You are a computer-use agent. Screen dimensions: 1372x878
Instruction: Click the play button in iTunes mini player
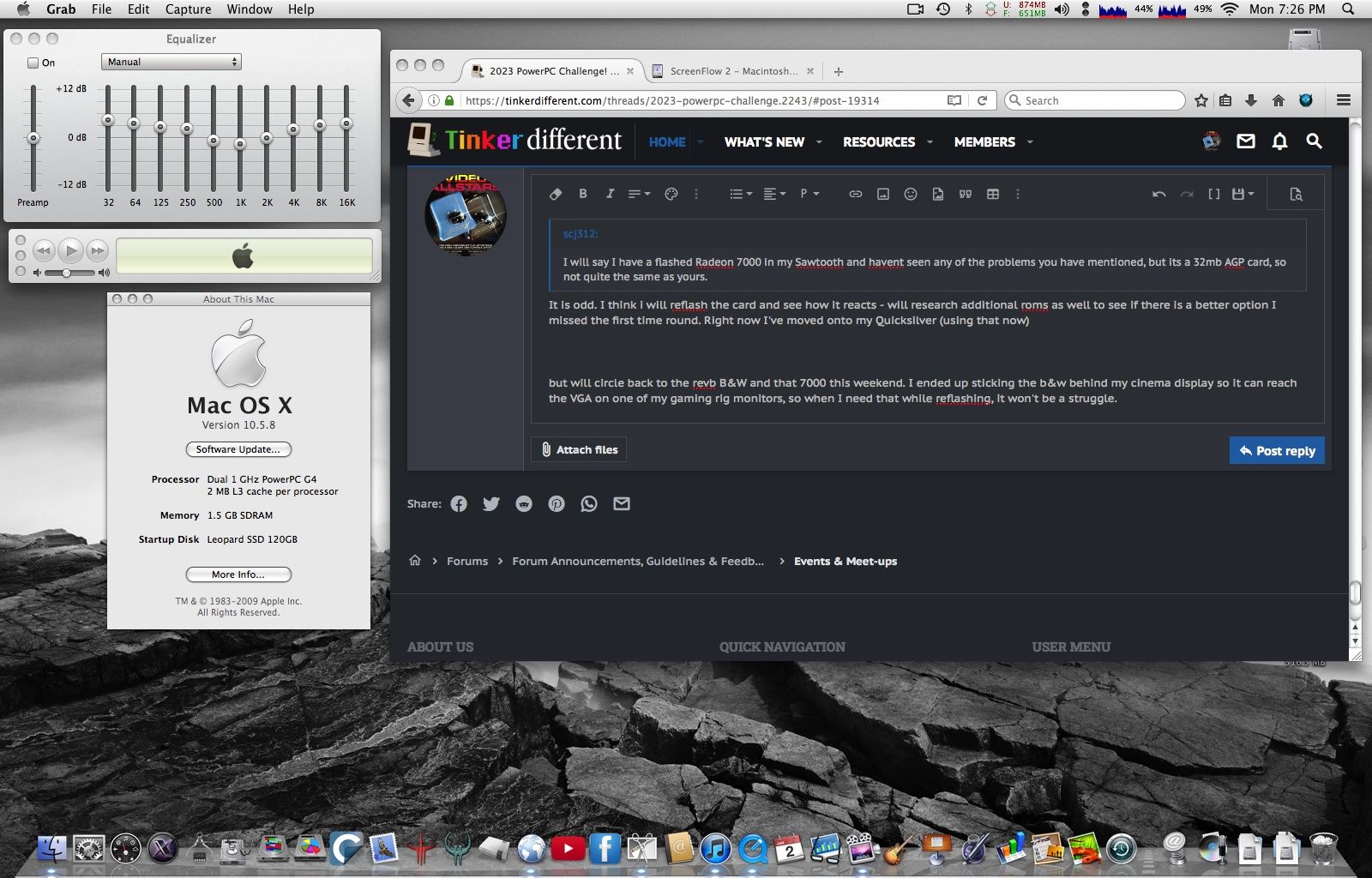tap(71, 250)
